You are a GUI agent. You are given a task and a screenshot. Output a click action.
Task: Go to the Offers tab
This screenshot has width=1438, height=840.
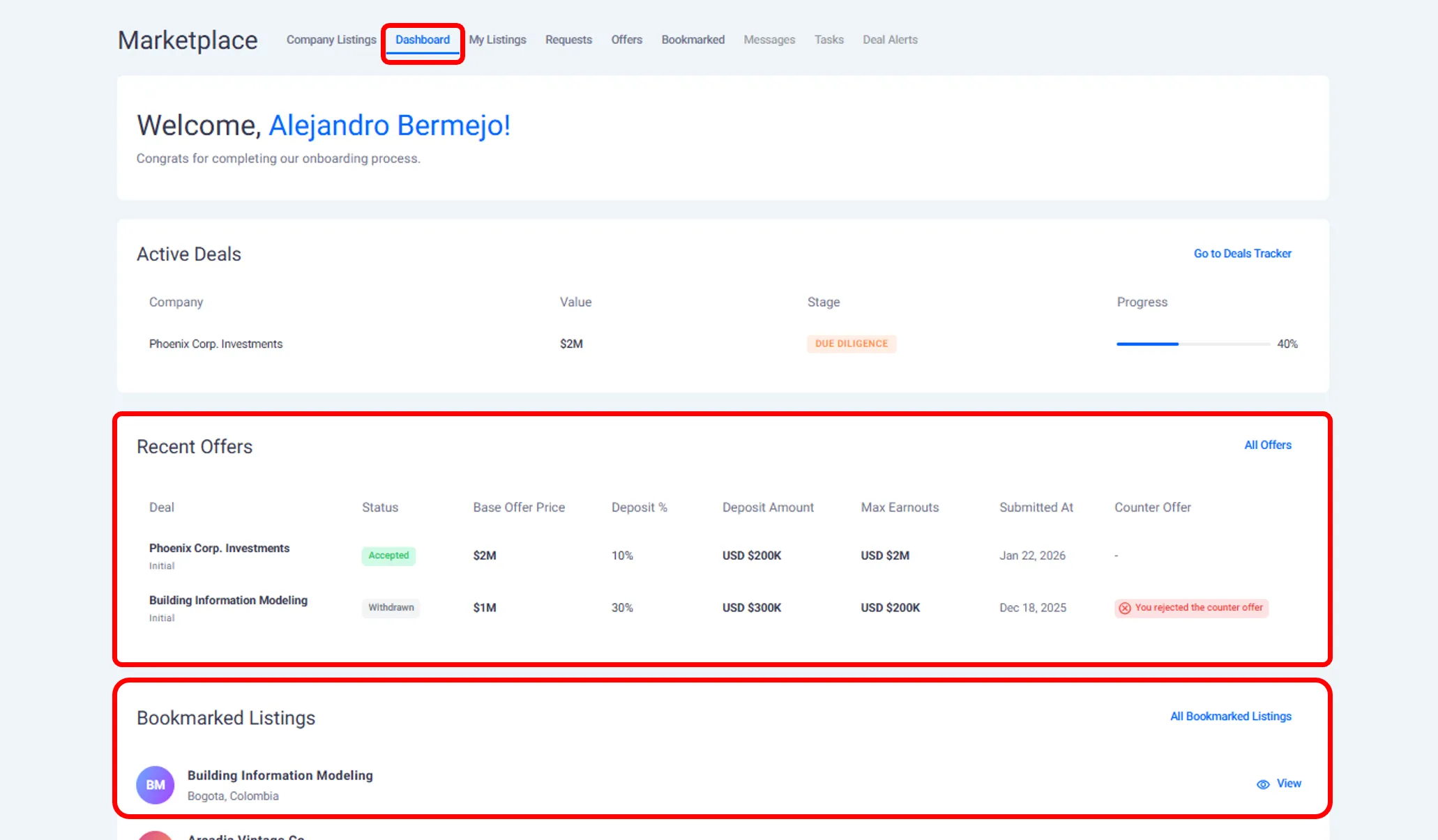[x=626, y=40]
